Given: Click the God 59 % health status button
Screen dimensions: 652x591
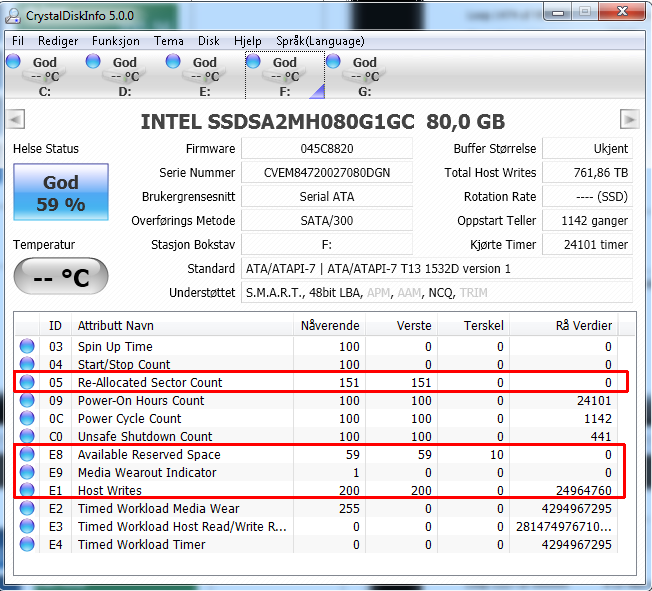Looking at the screenshot, I should coord(61,192).
